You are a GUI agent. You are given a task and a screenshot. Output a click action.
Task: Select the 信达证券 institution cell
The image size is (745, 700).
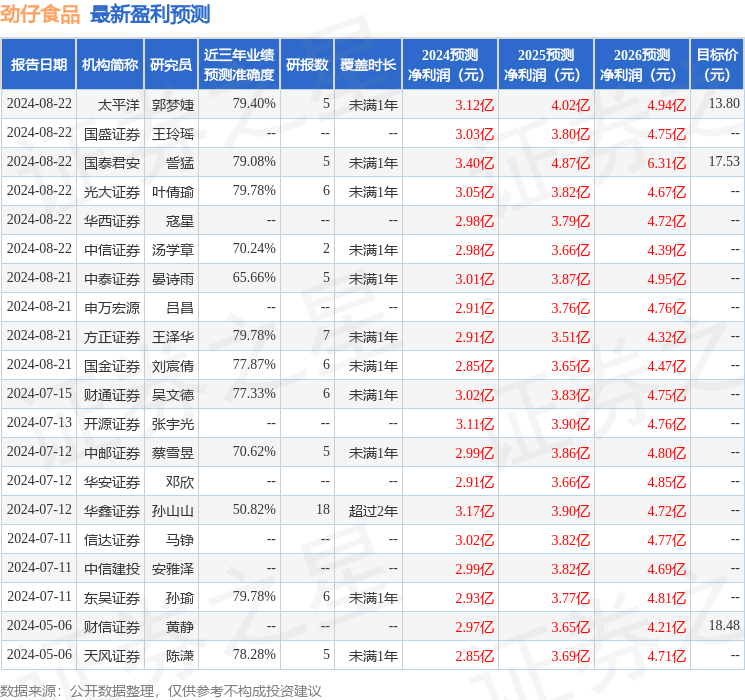112,539
